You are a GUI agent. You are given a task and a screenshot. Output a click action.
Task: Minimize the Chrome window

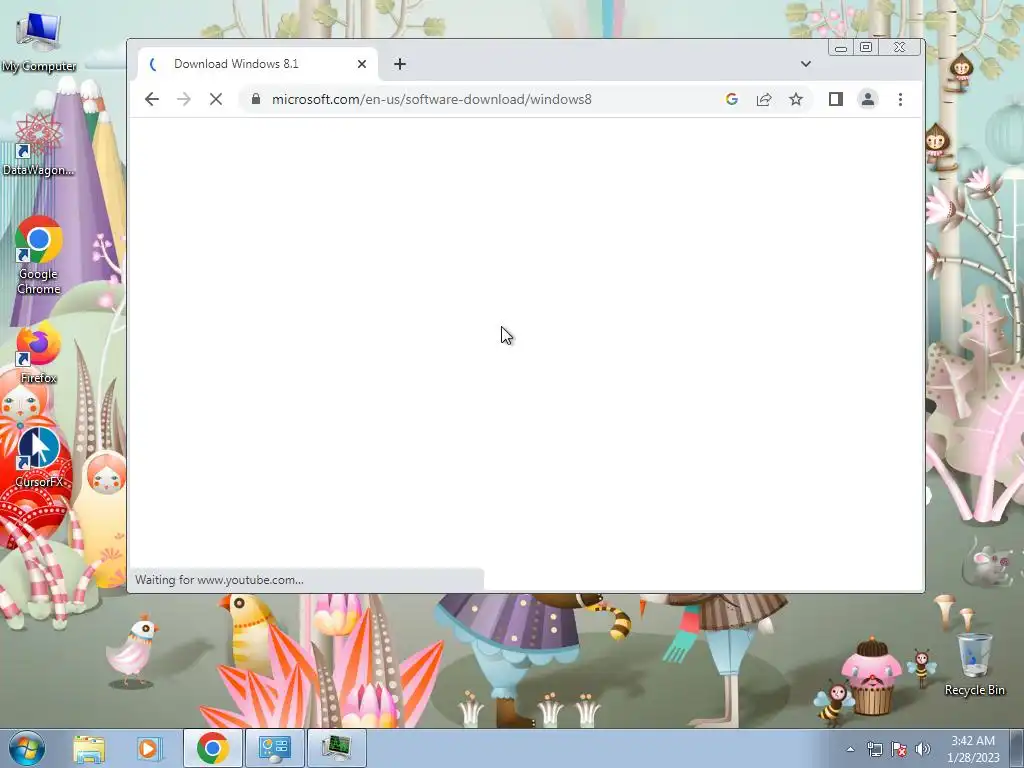pos(841,48)
